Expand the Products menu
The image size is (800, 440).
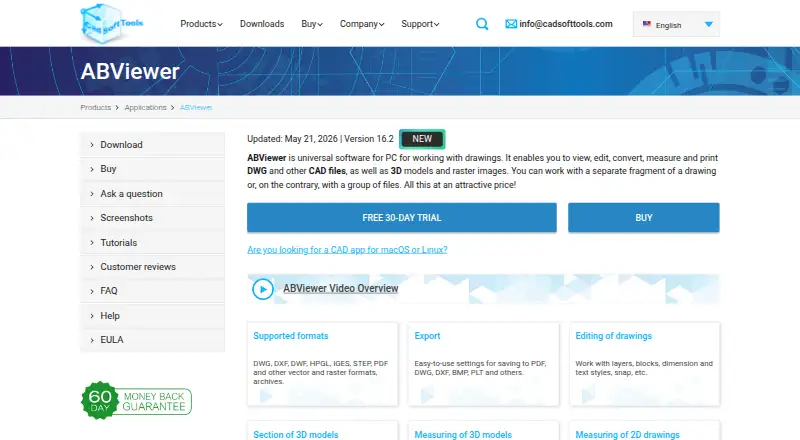(x=201, y=24)
